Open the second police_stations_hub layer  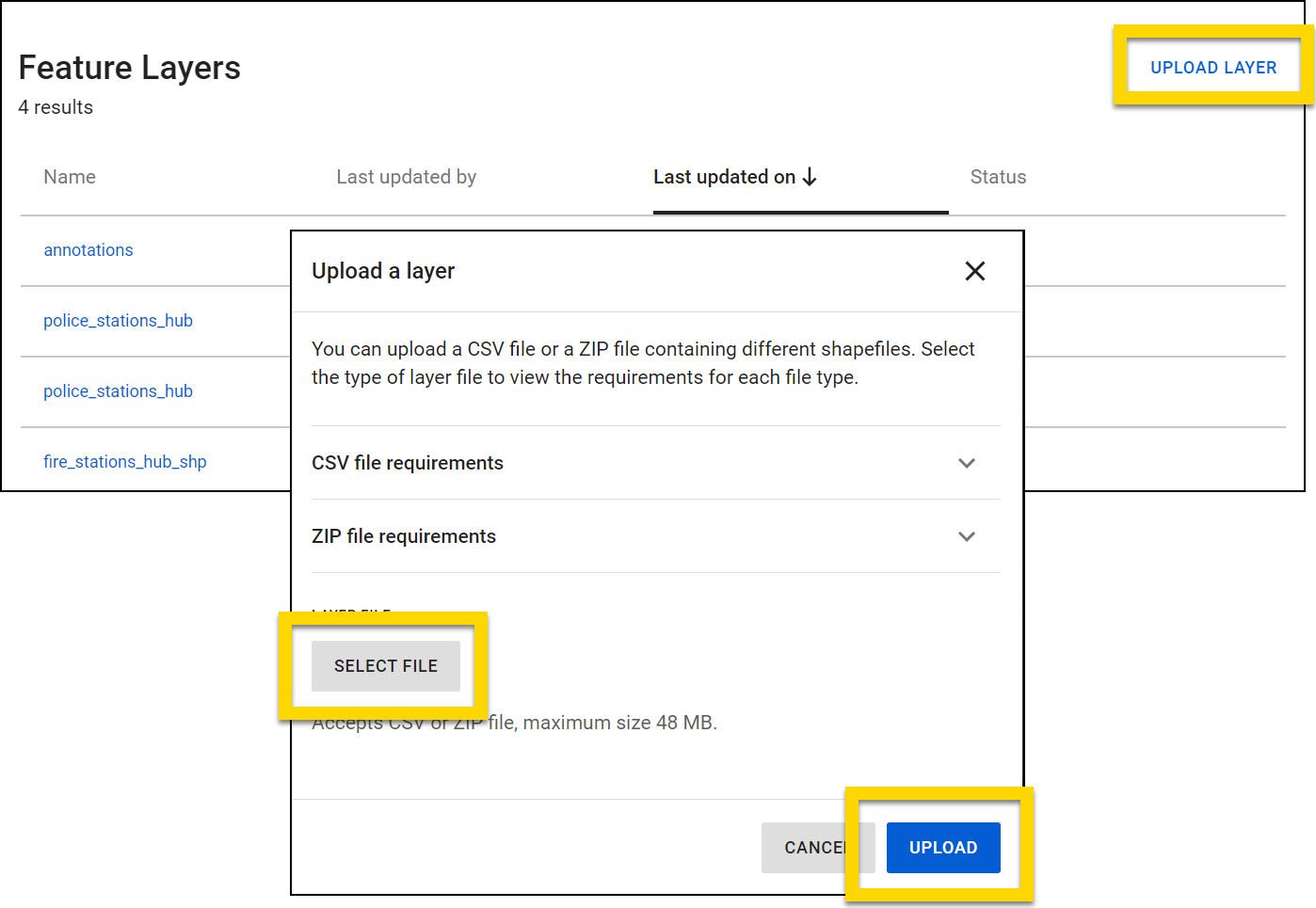118,390
